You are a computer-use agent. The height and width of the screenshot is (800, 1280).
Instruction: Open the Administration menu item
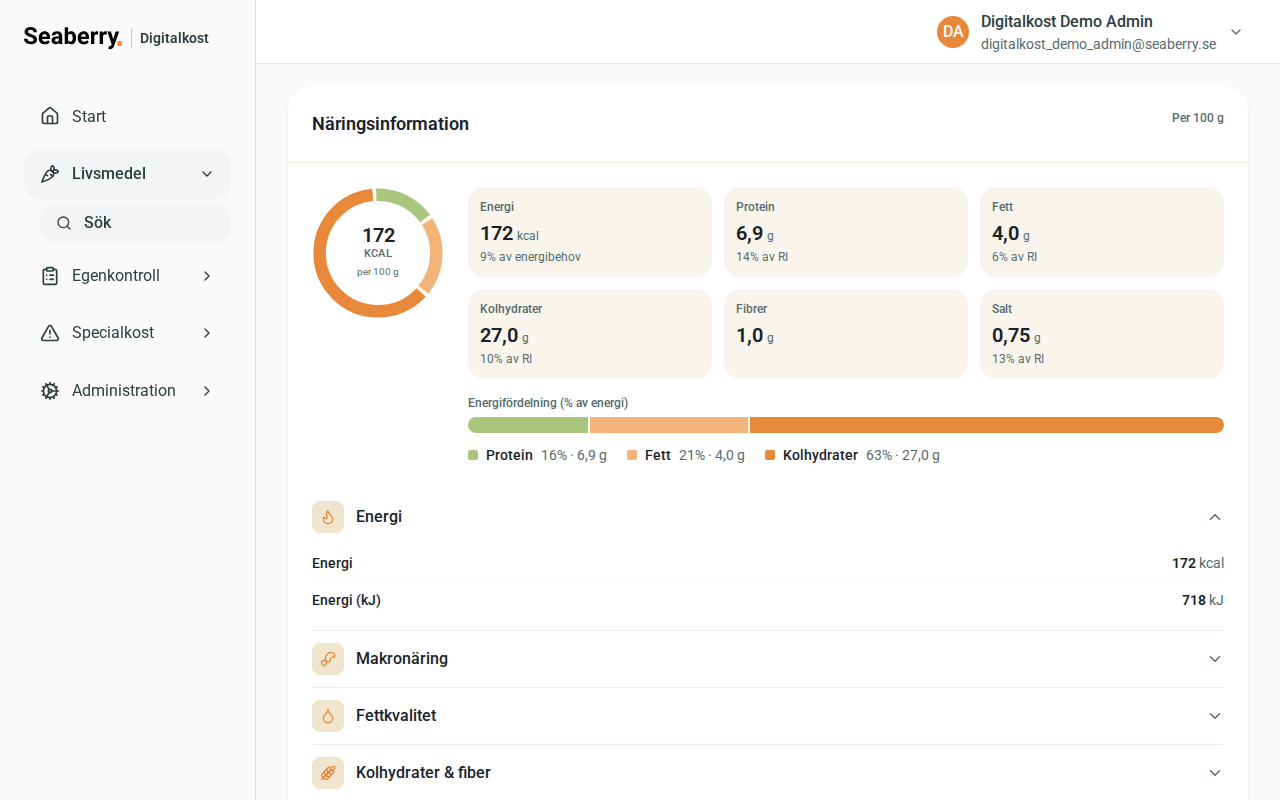point(127,391)
